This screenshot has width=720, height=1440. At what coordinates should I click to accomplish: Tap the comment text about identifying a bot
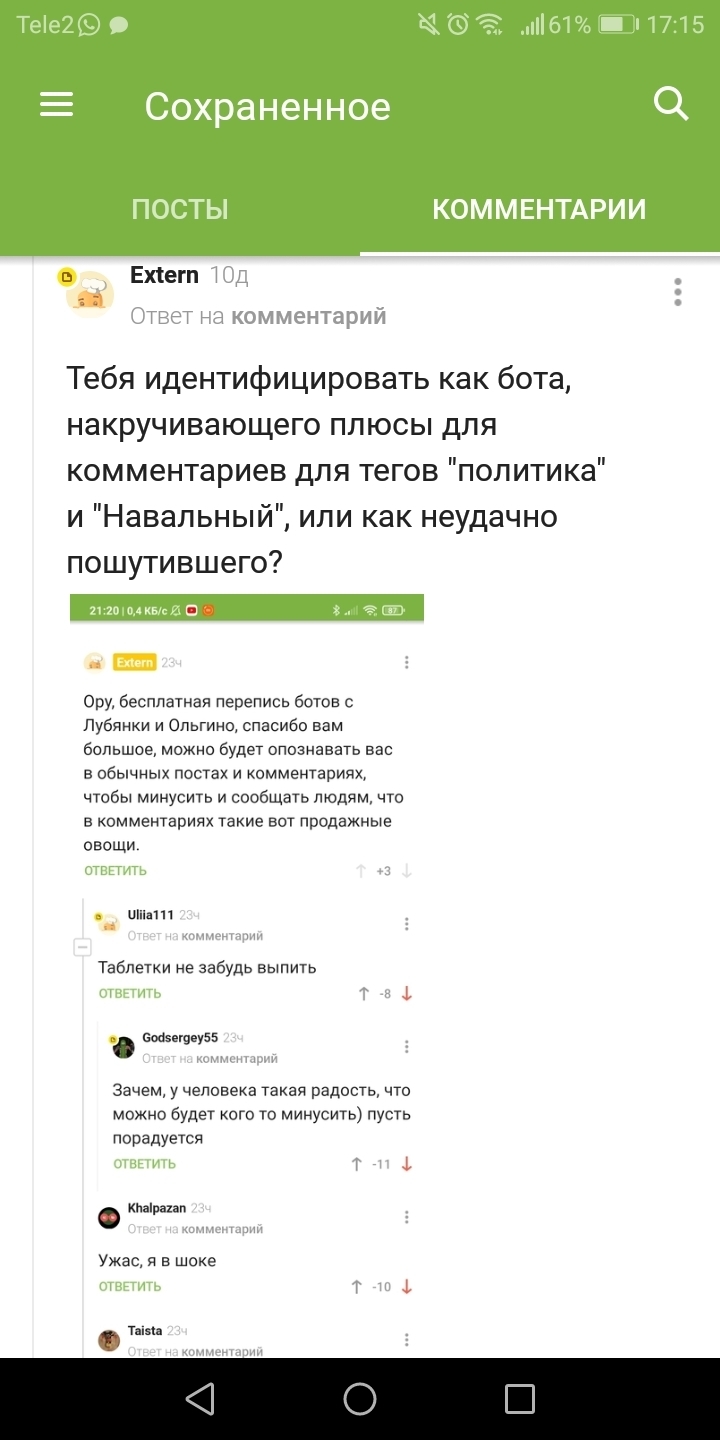coord(337,471)
